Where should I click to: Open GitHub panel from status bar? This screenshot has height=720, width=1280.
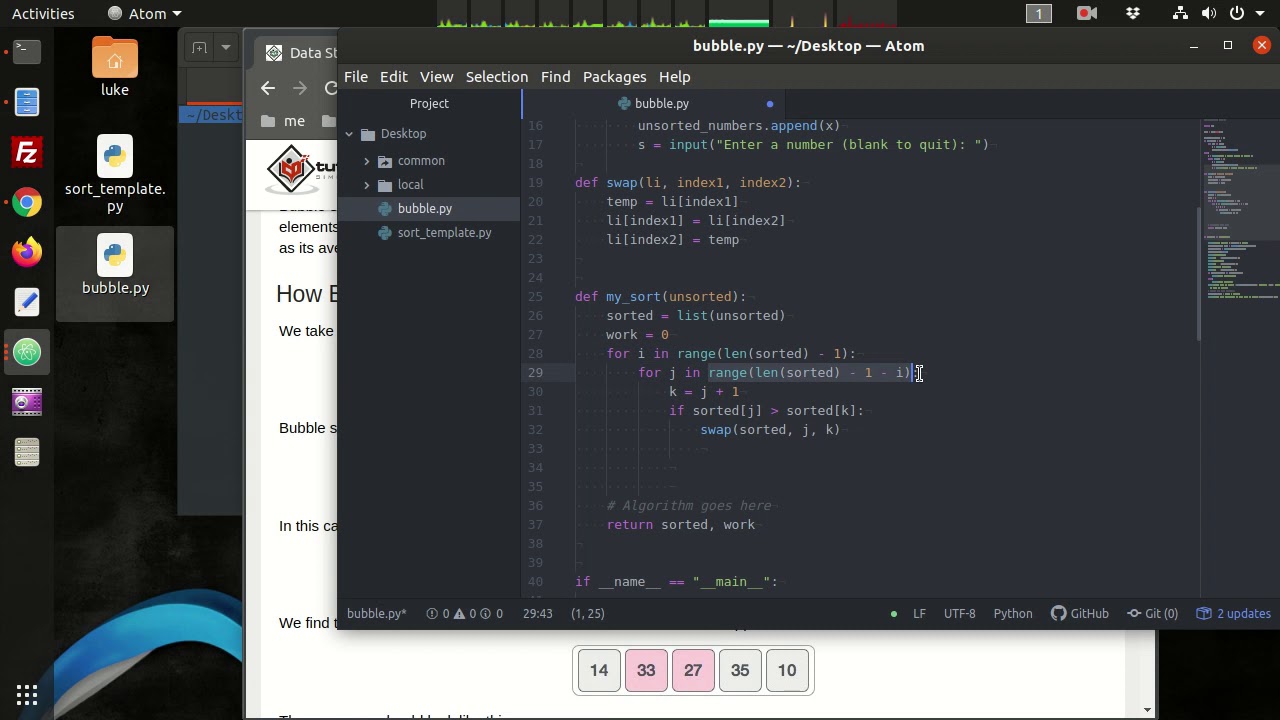(1079, 613)
